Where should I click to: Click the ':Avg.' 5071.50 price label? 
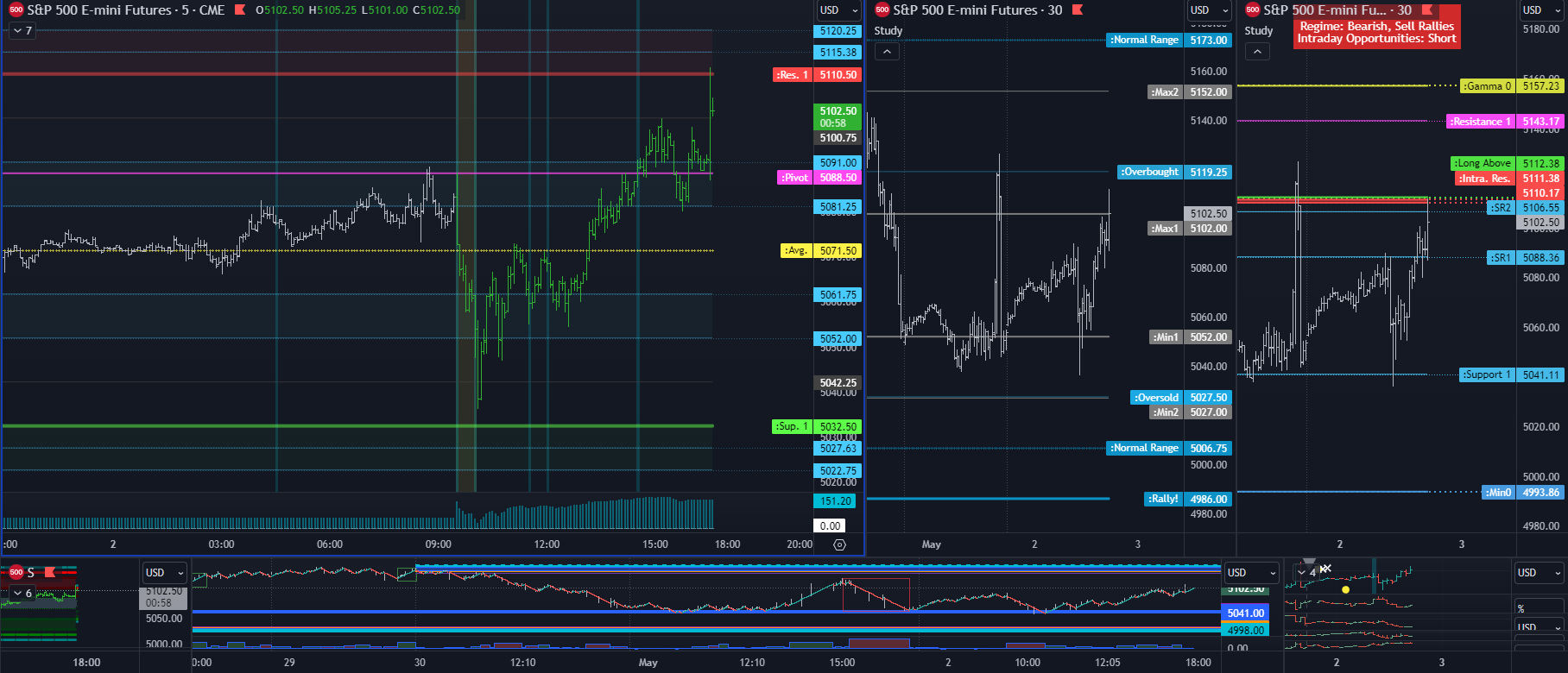[x=821, y=251]
